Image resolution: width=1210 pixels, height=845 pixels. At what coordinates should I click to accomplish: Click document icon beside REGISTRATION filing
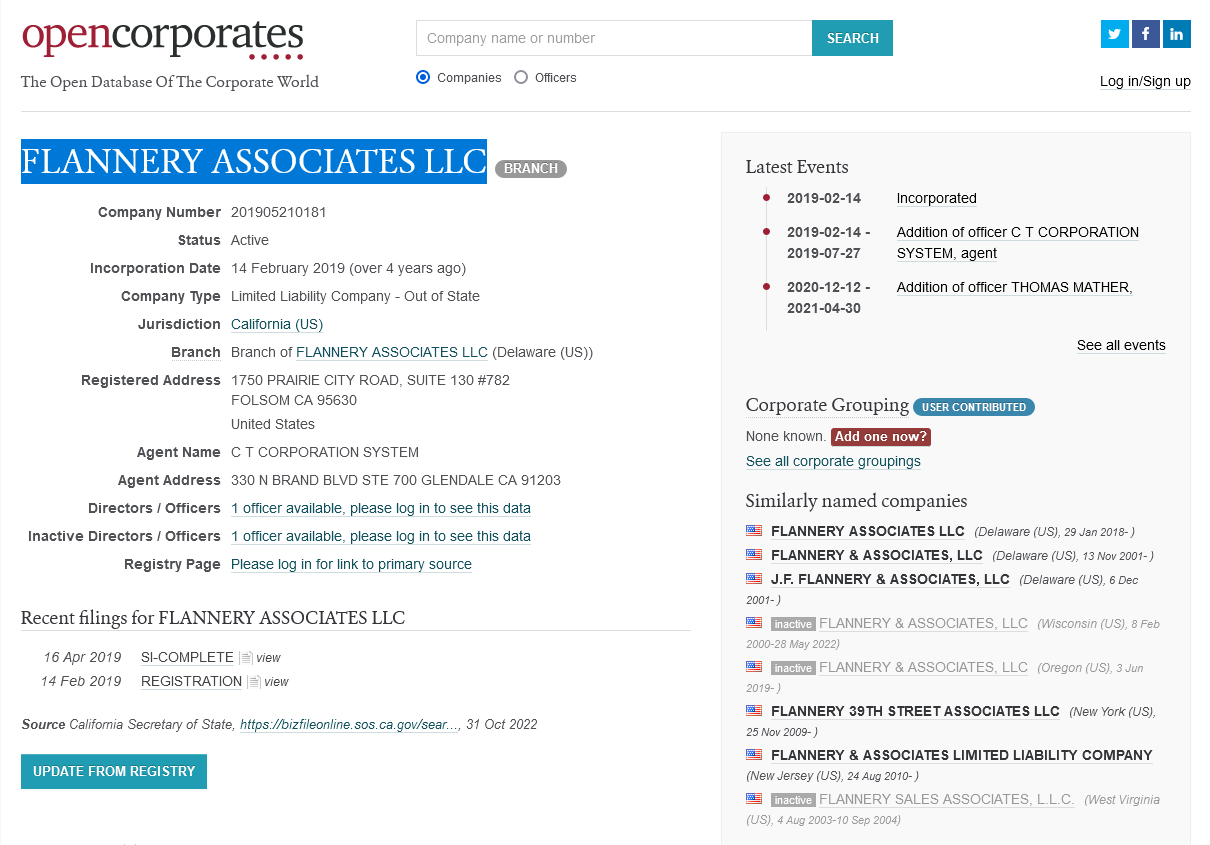(254, 682)
